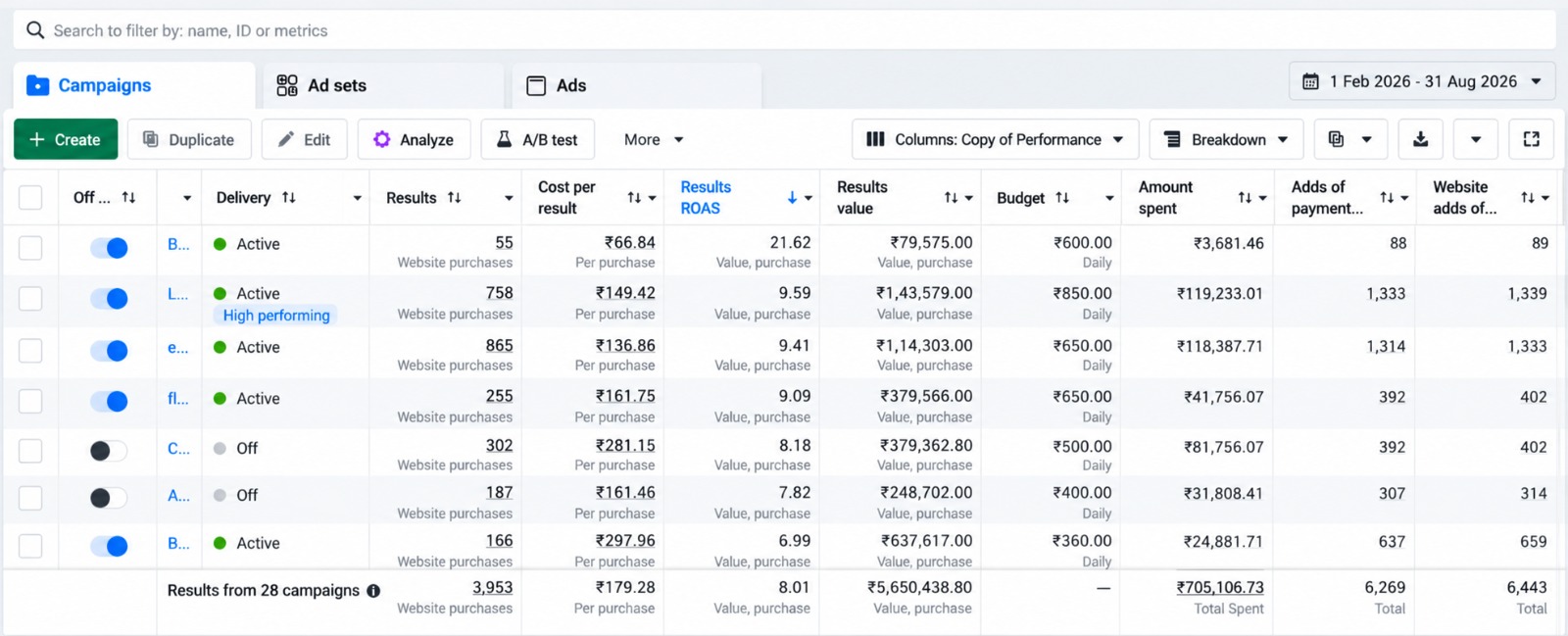Screen dimensions: 1568x636
Task: Sort by the Delivery column arrows
Action: (289, 197)
